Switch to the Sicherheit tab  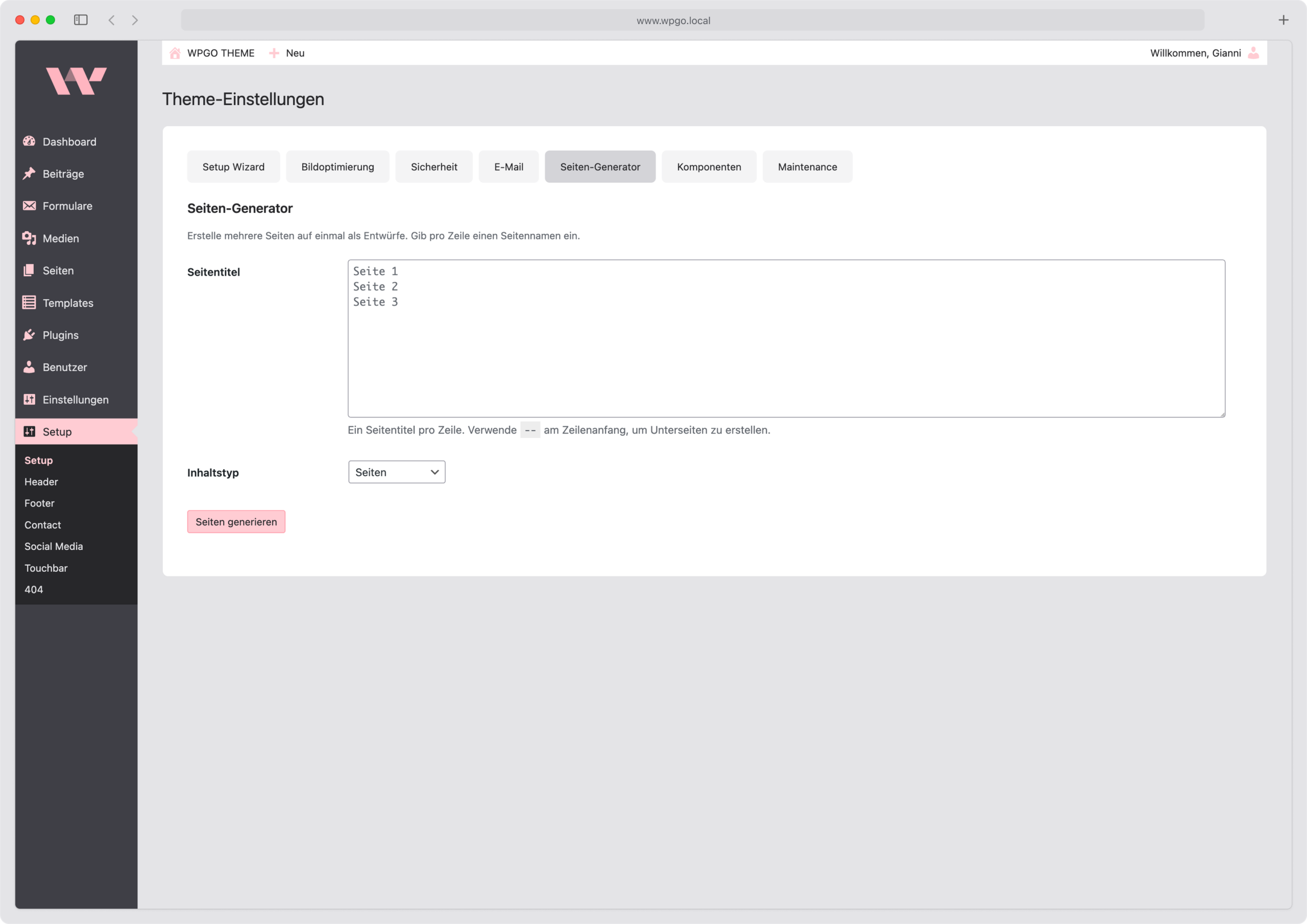pos(434,166)
